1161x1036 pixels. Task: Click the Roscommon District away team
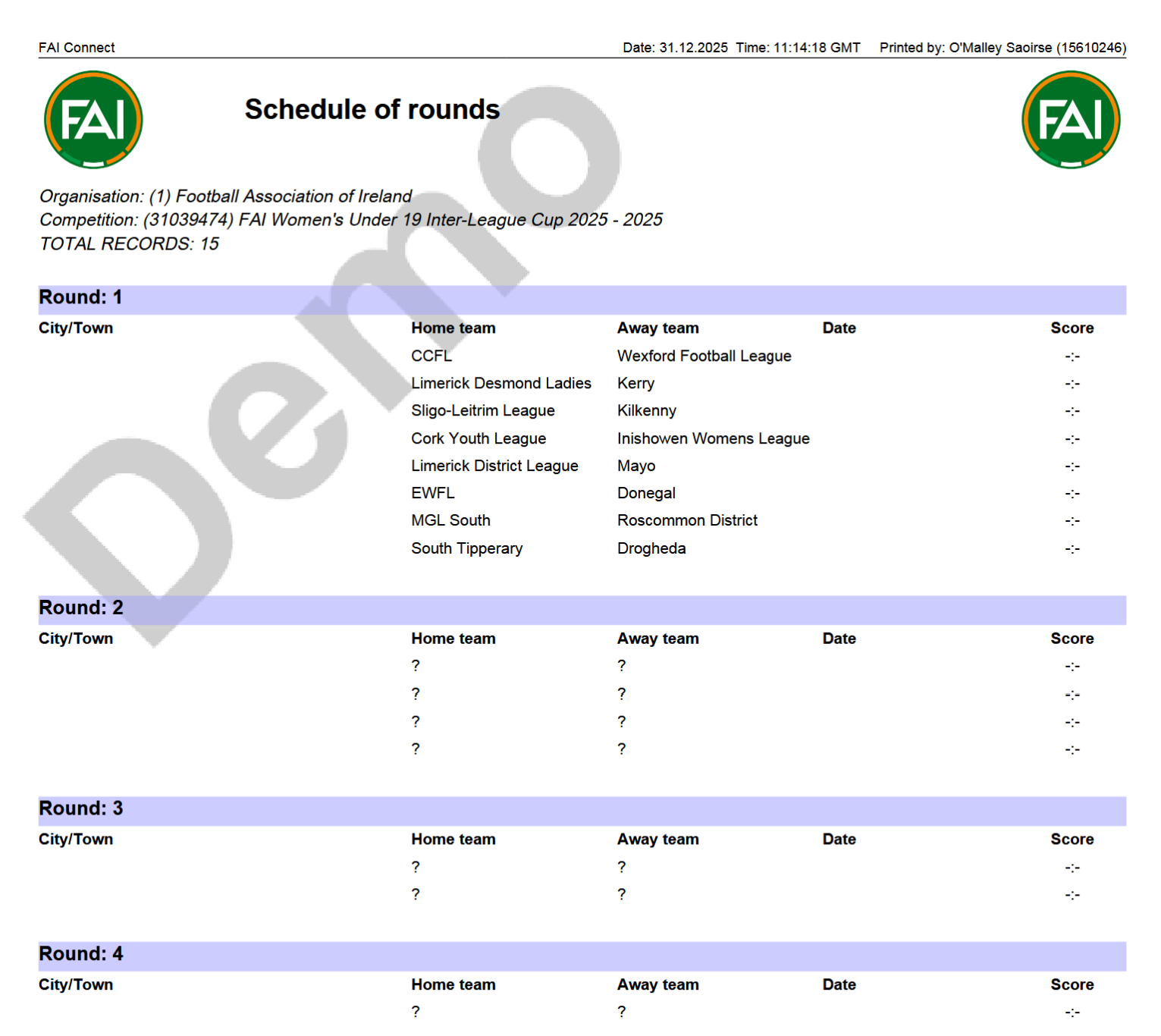coord(687,520)
